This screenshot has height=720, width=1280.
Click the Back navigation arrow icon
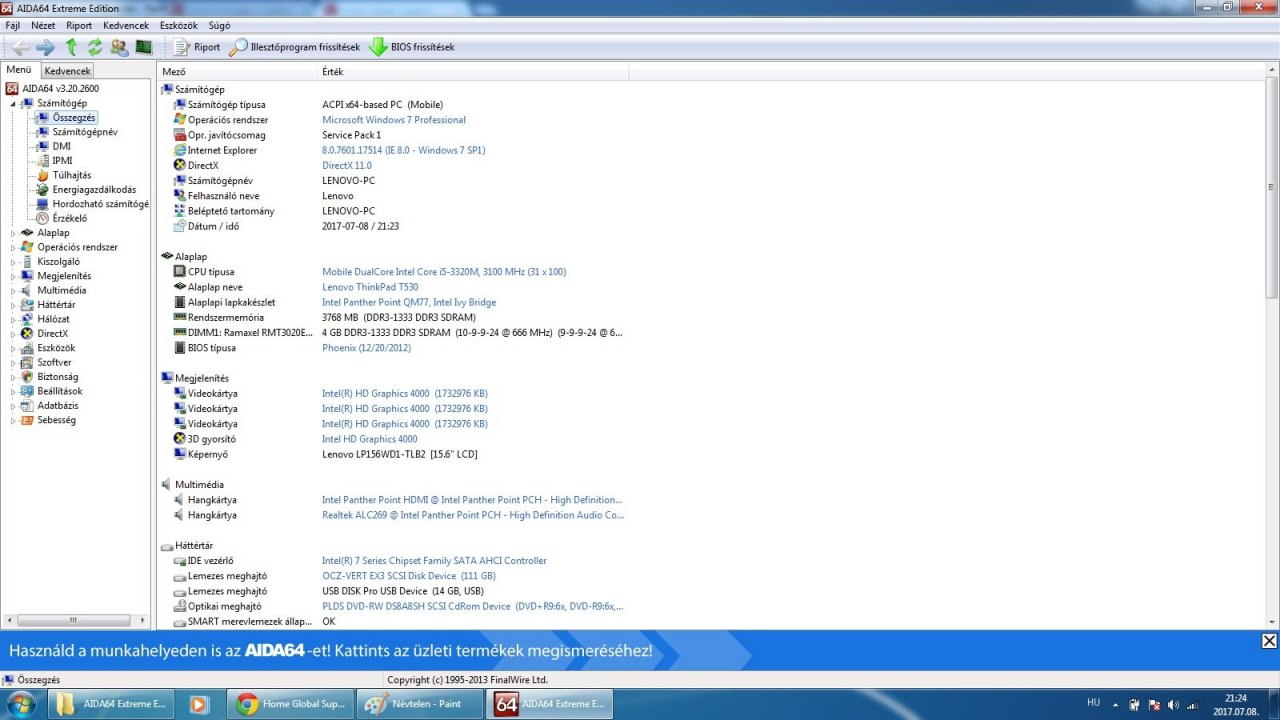tap(21, 47)
